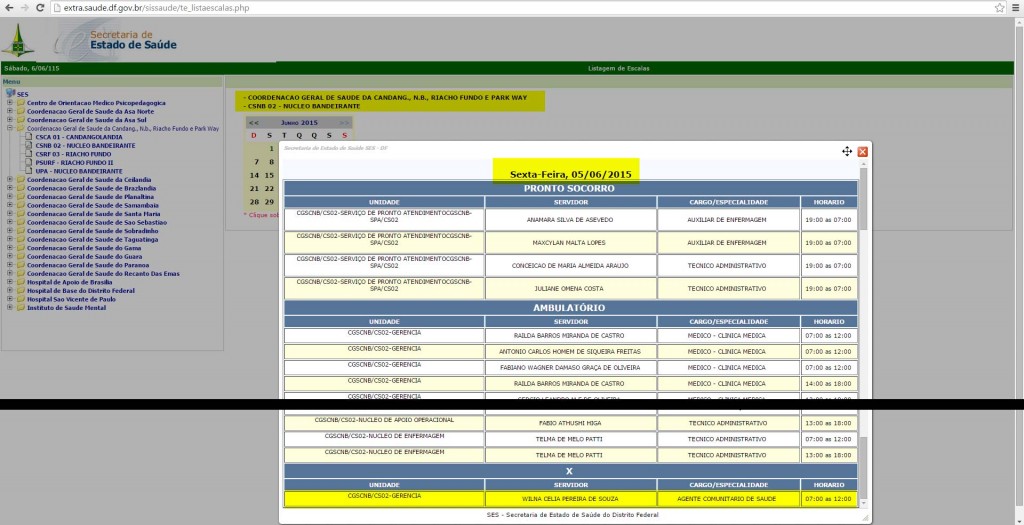Click the Distrito Federal coat of arms logo
The height and width of the screenshot is (525, 1024).
click(17, 40)
